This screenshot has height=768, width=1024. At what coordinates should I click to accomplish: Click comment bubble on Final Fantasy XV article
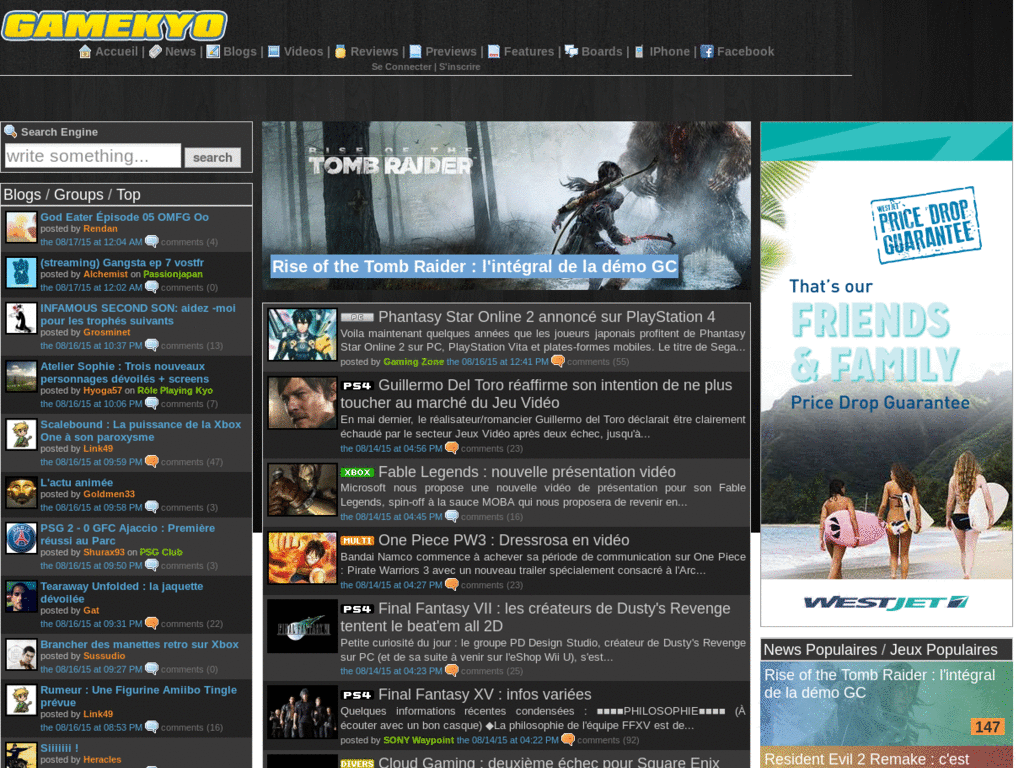(568, 740)
